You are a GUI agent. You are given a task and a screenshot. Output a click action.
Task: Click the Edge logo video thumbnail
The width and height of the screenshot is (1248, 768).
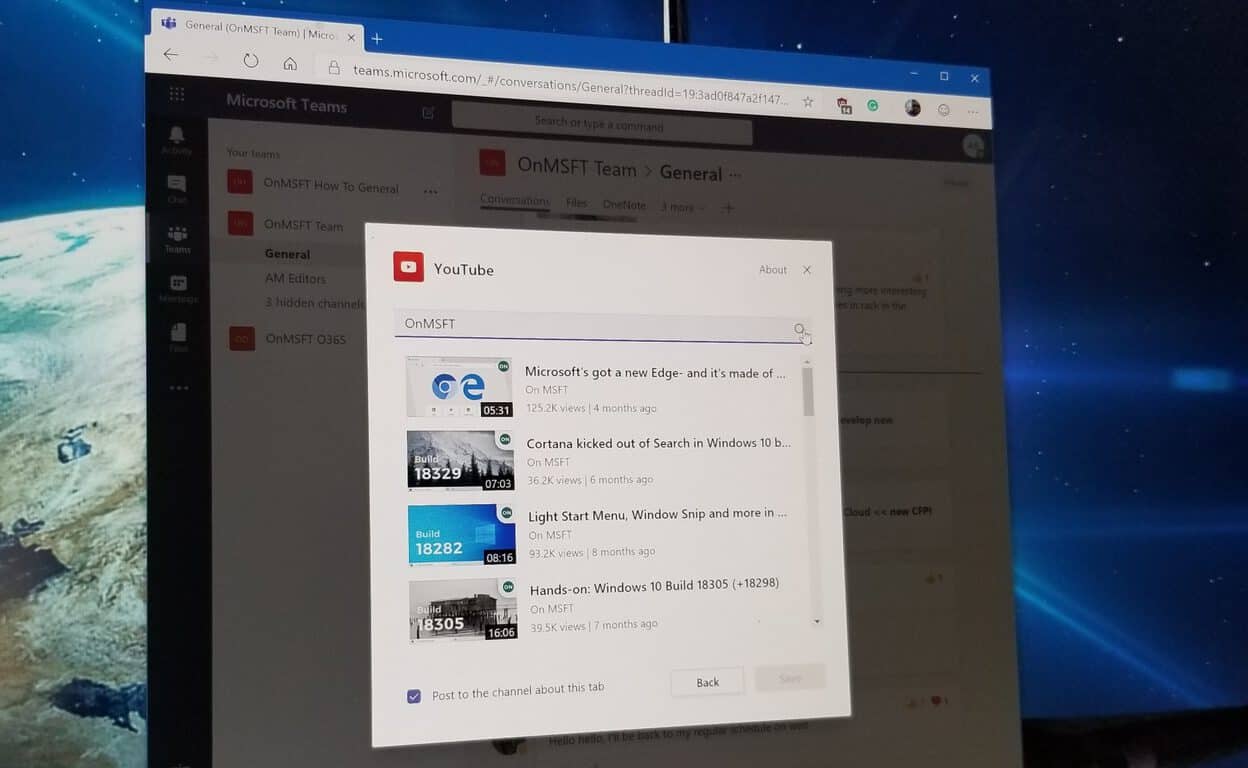click(x=459, y=387)
